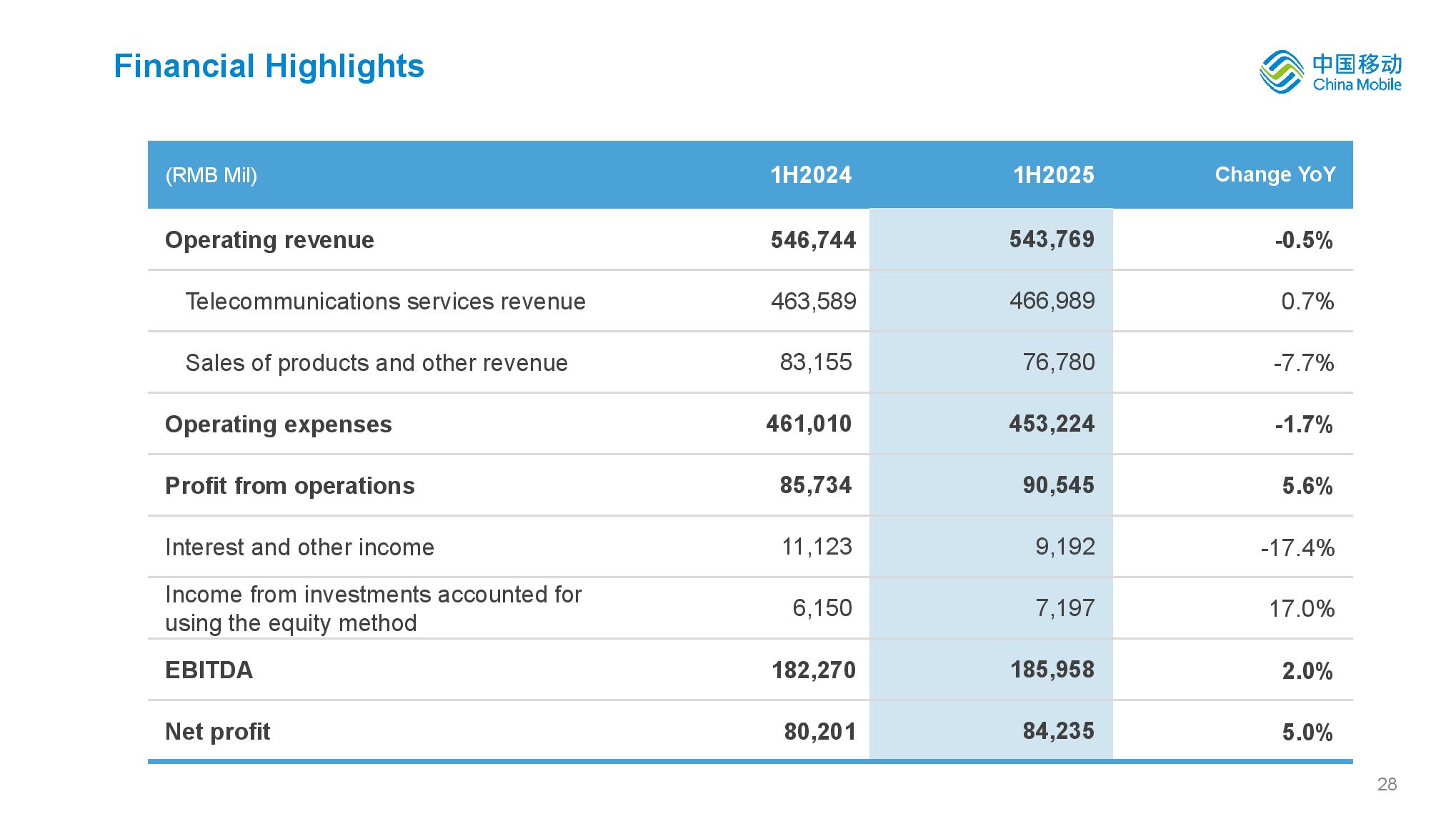Select Interest and other income label
The image size is (1456, 819).
(x=299, y=547)
